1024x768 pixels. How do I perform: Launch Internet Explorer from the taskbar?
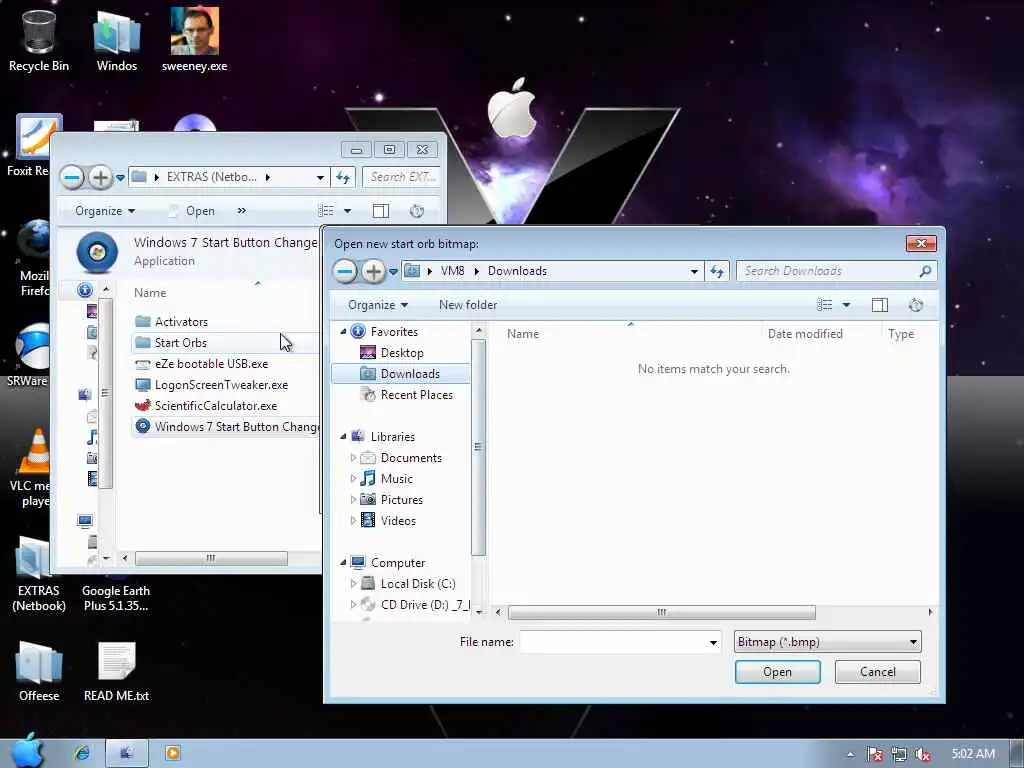(82, 753)
